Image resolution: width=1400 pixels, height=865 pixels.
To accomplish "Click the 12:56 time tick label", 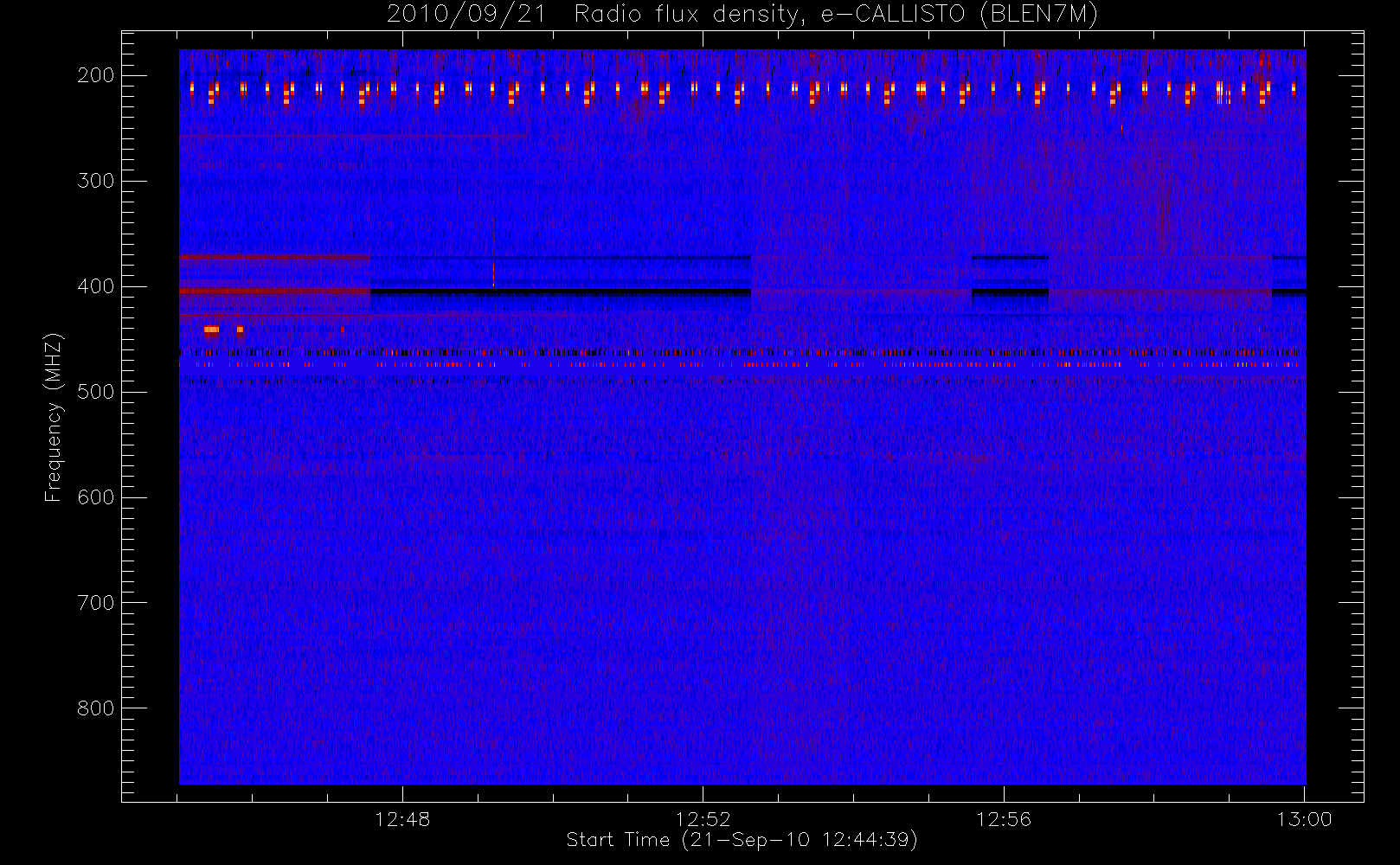I will pos(1004,819).
